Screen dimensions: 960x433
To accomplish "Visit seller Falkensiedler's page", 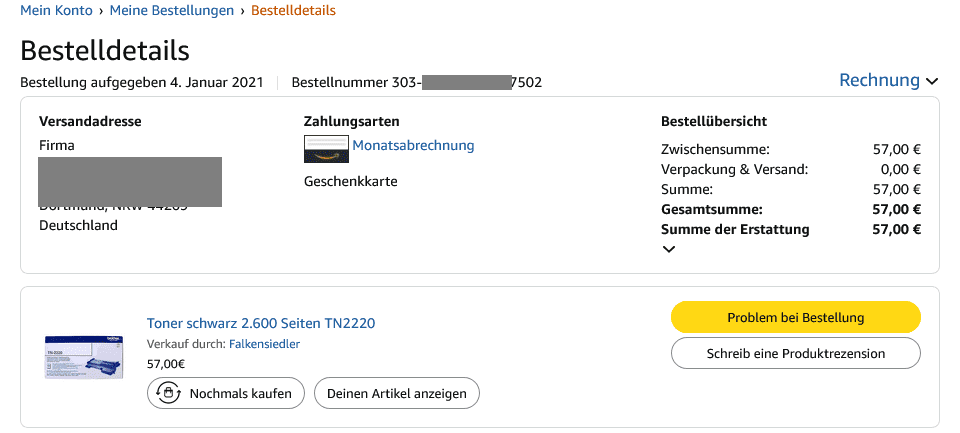I will (x=264, y=344).
